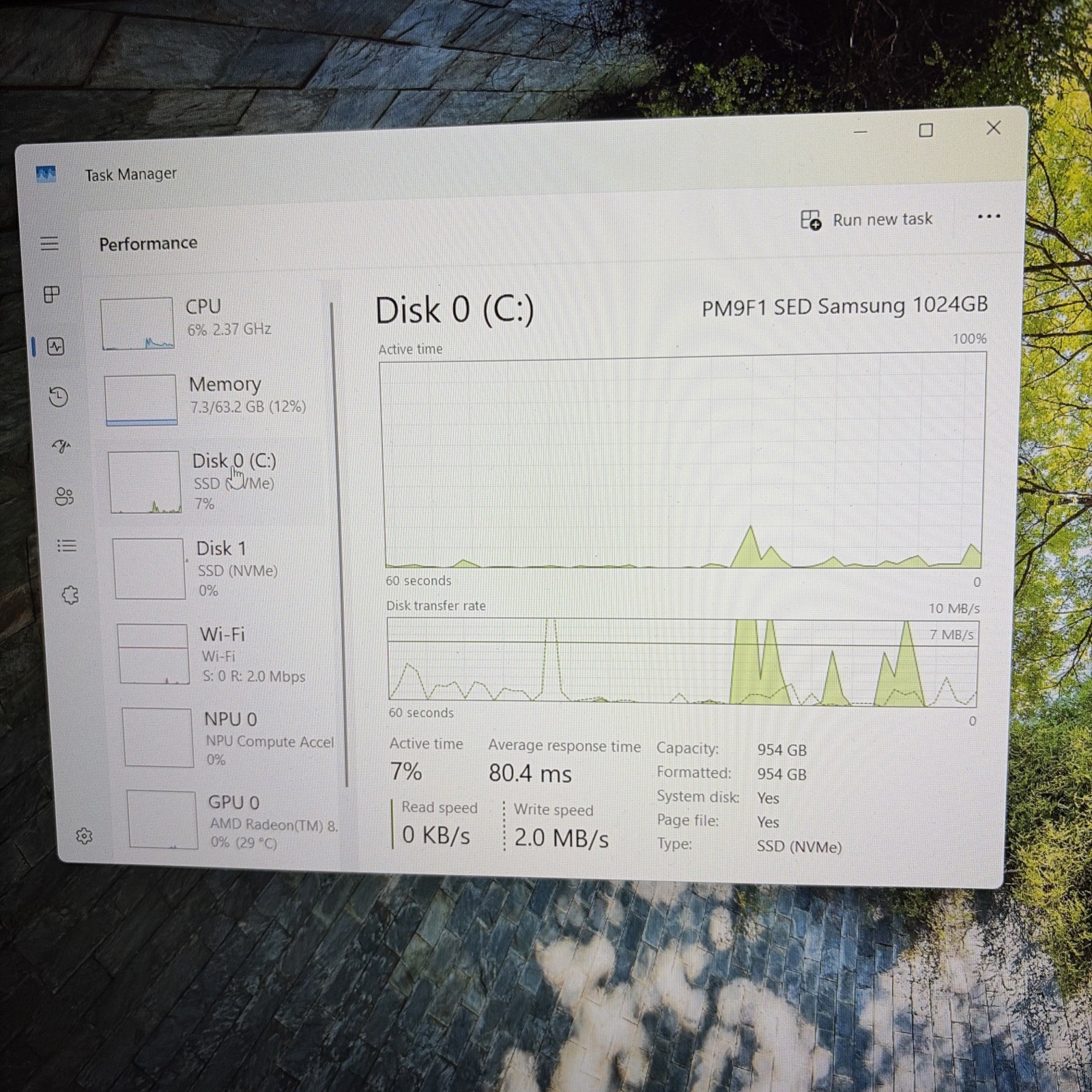Click the PM9F1 SED Samsung 1024GB label

(845, 306)
